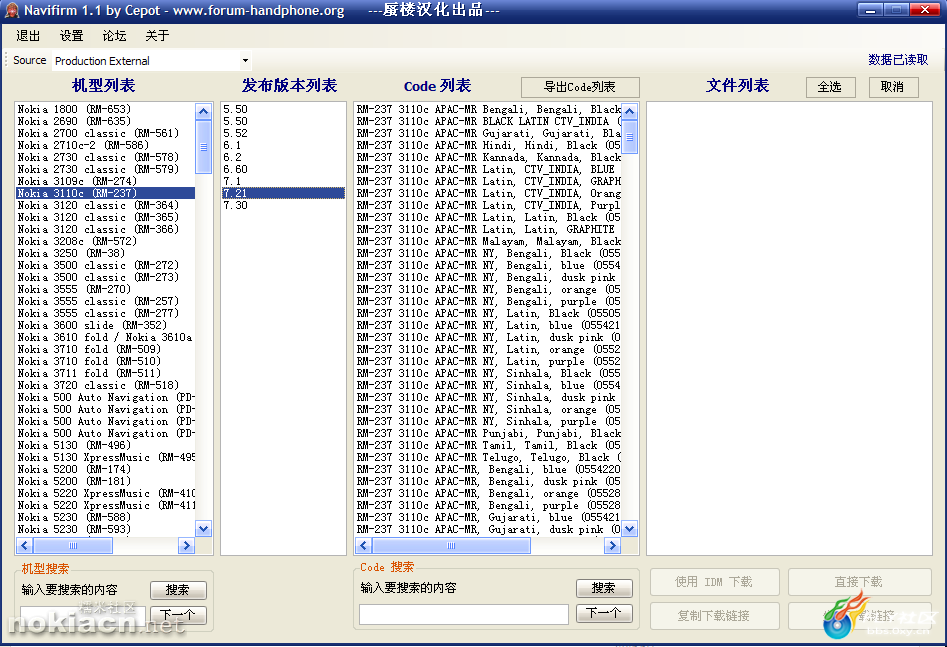This screenshot has height=647, width=947.
Task: Select code row APAC-MR Latin, Latin, GRAPHITE
Action: coord(488,230)
